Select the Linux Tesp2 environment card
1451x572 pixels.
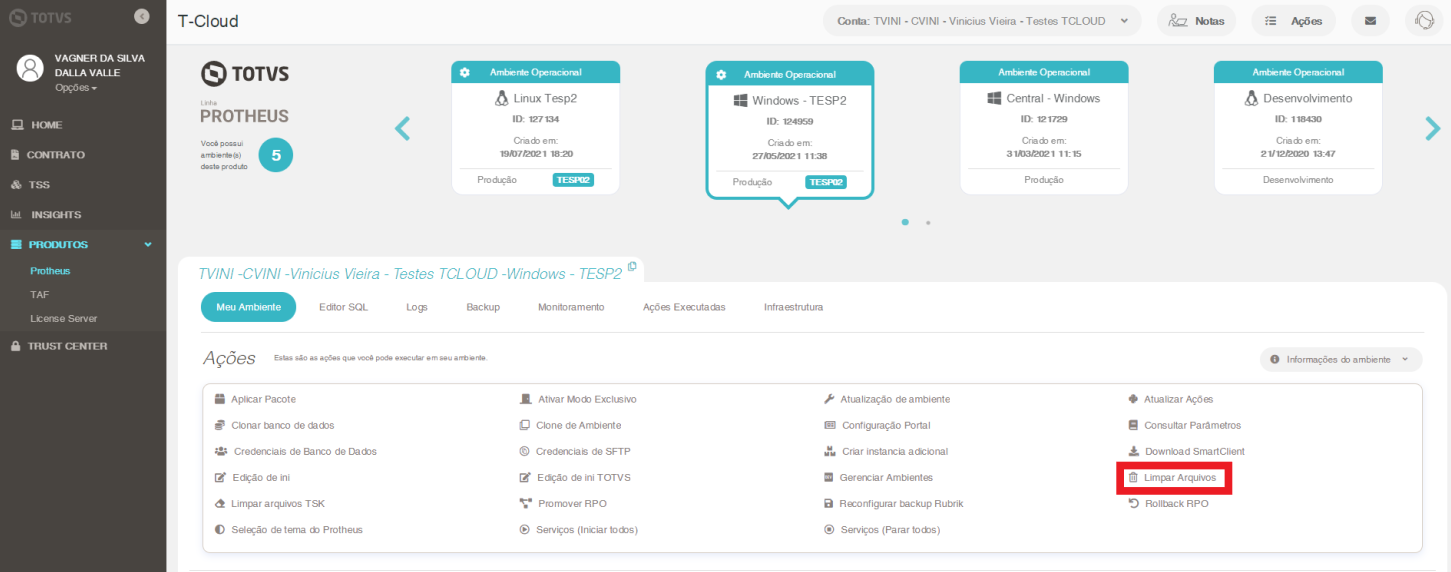[x=536, y=127]
